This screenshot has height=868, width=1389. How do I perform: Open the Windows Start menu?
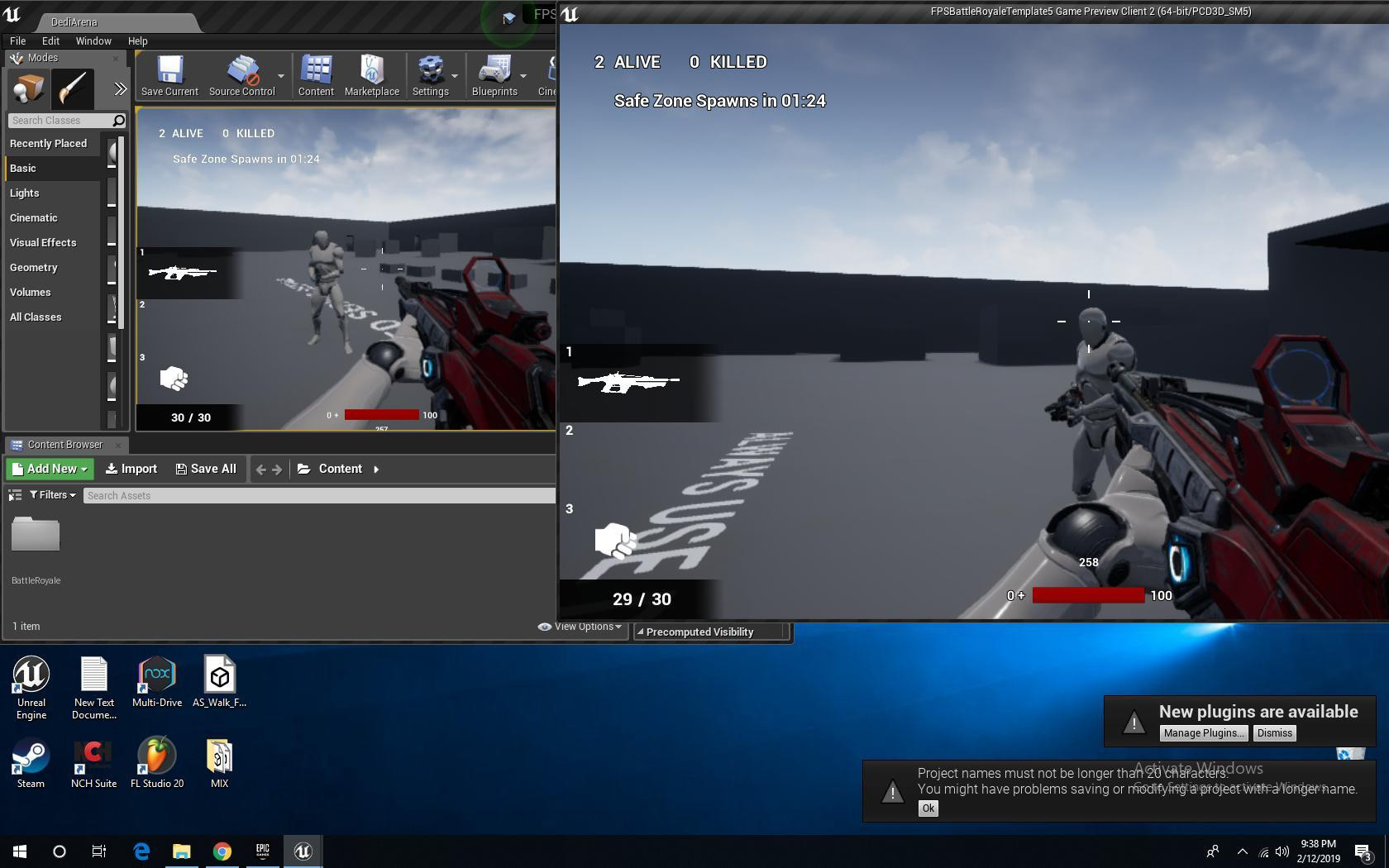pyautogui.click(x=20, y=851)
